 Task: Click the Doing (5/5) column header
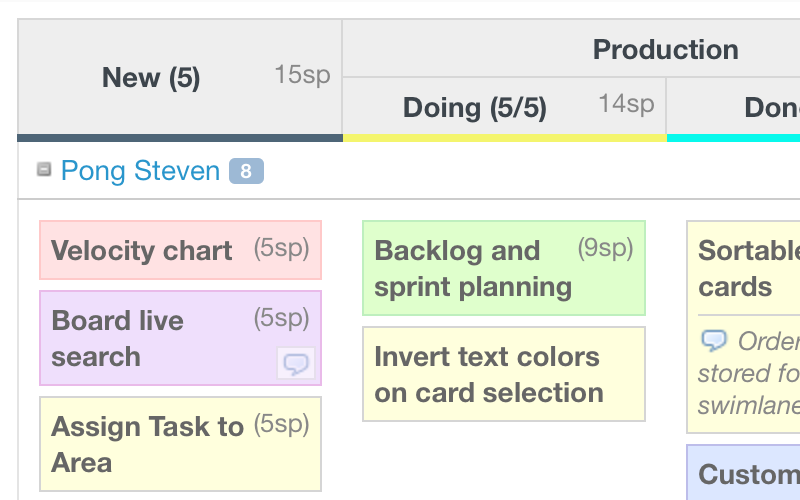point(475,108)
